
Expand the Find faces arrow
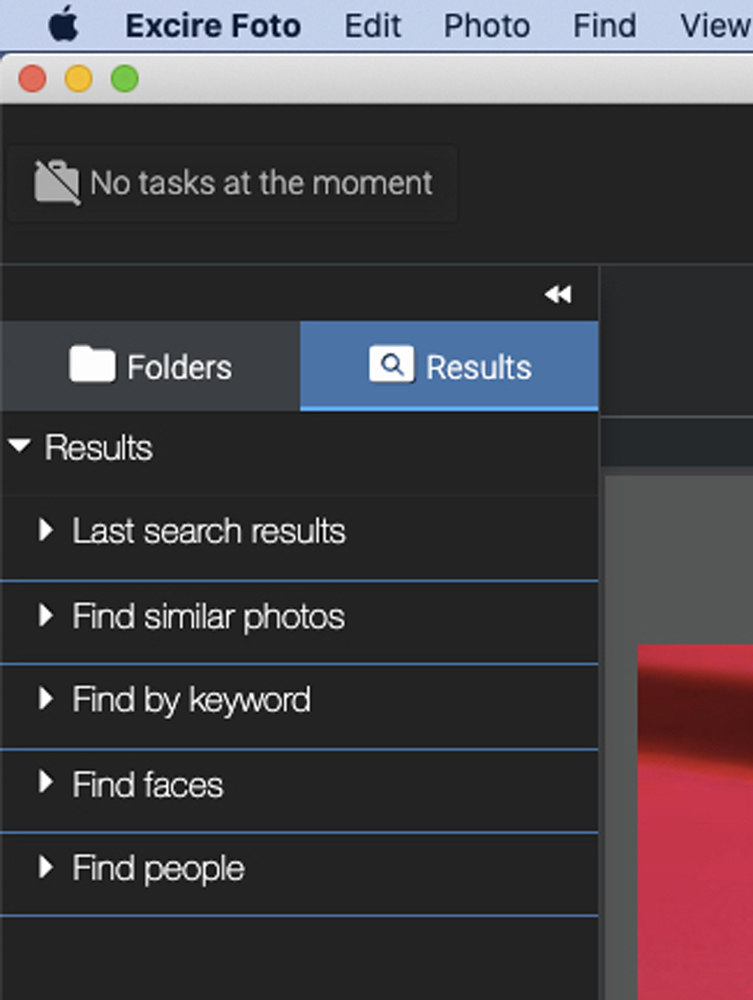pyautogui.click(x=45, y=783)
